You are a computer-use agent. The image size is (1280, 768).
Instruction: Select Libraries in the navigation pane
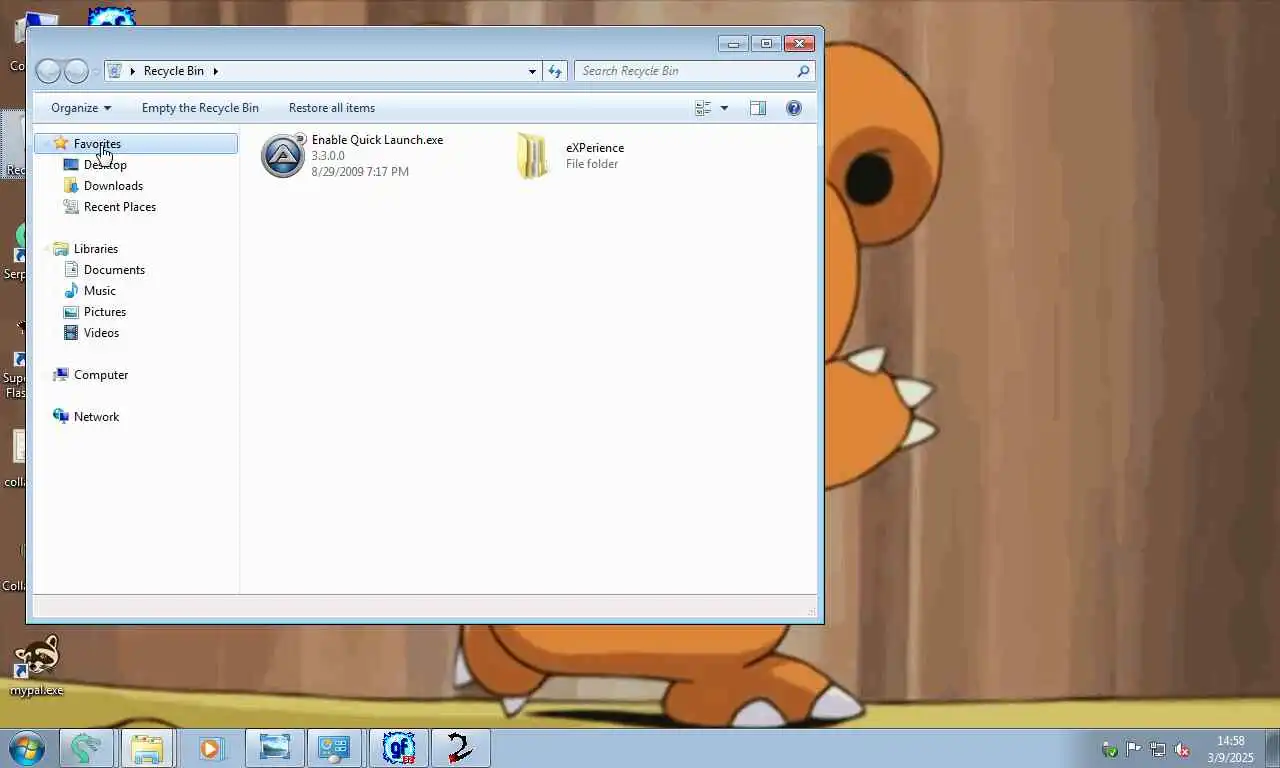[96, 249]
